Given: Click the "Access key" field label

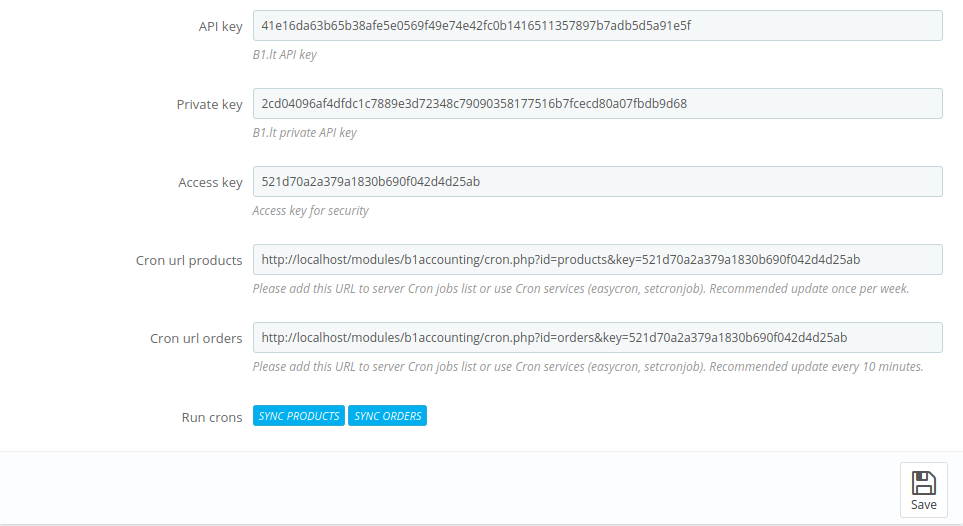Looking at the screenshot, I should coord(210,183).
